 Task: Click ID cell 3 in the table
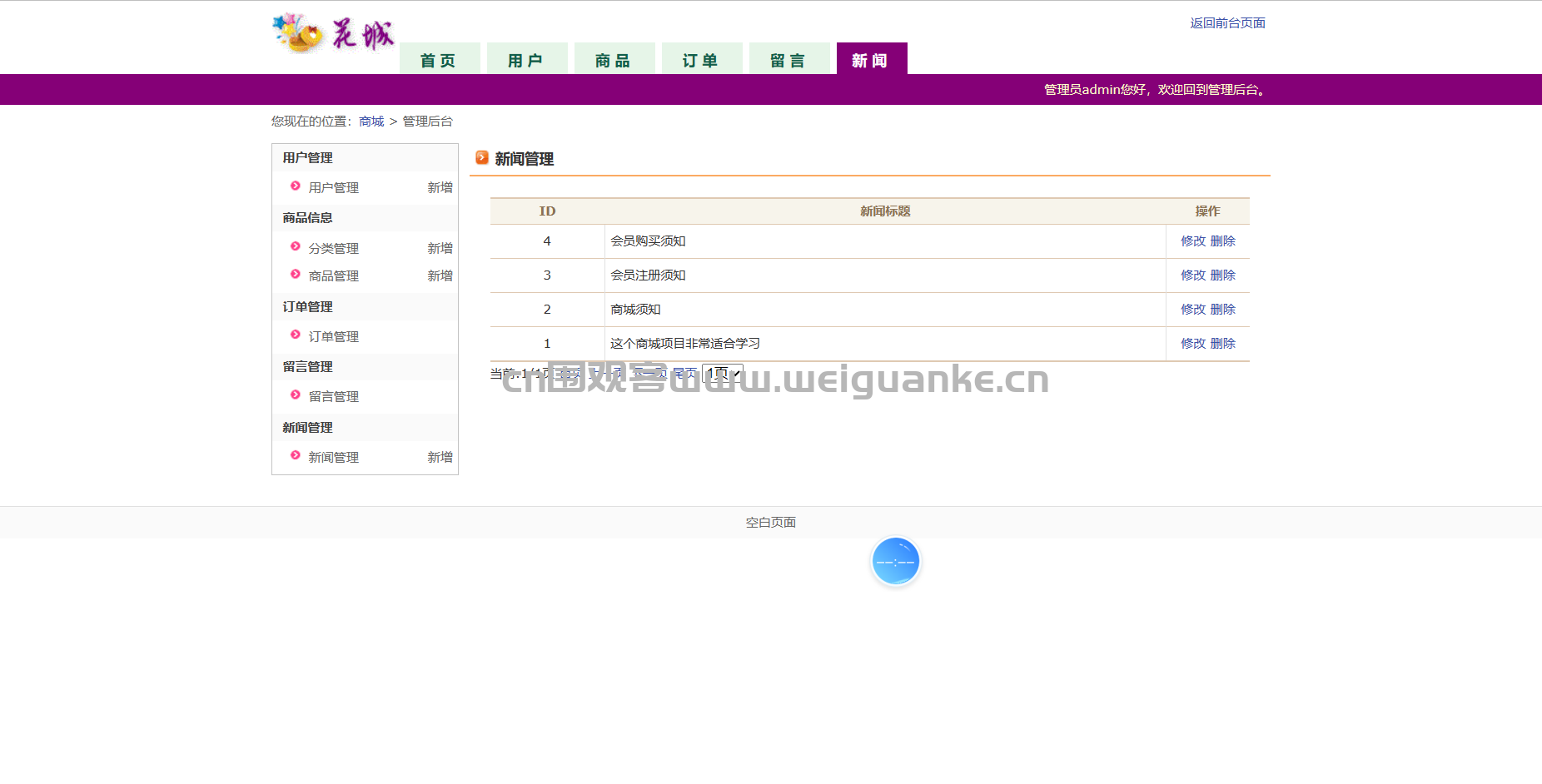point(547,275)
